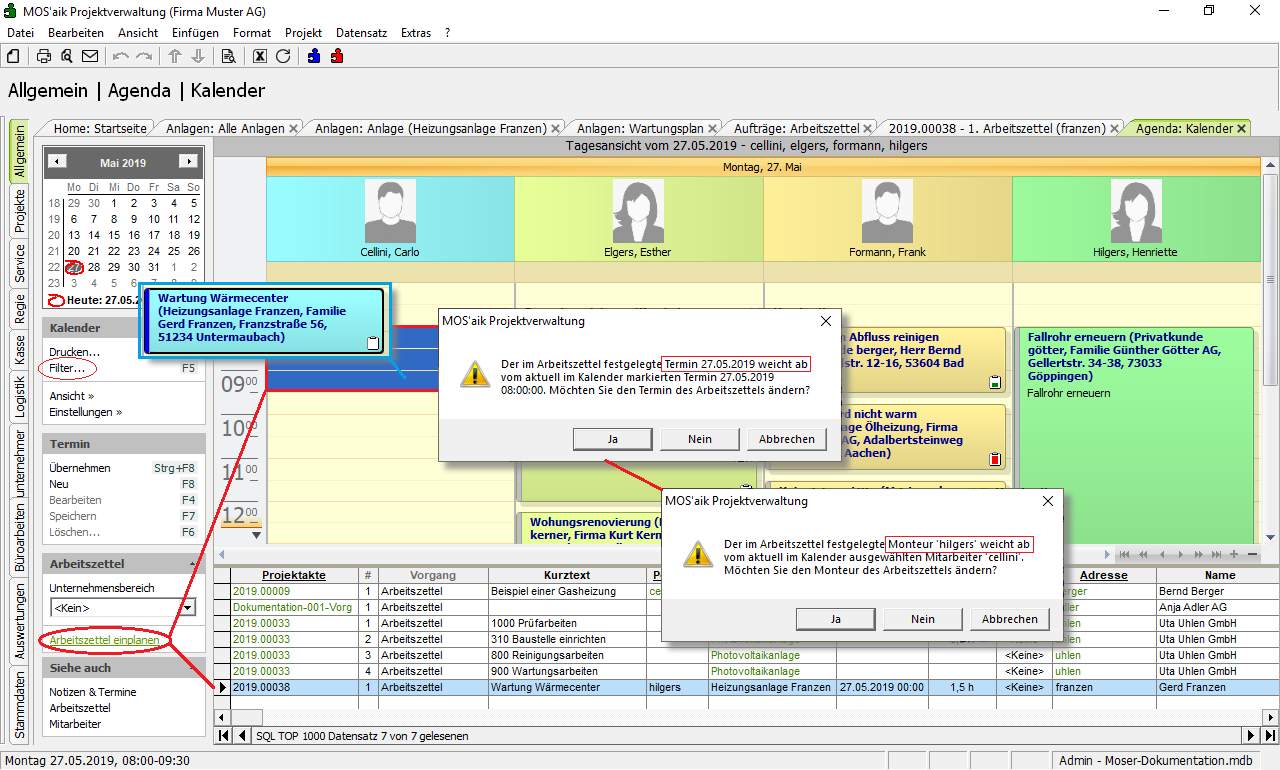The height and width of the screenshot is (770, 1280).
Task: Click the Excel export toolbar icon
Action: point(260,56)
